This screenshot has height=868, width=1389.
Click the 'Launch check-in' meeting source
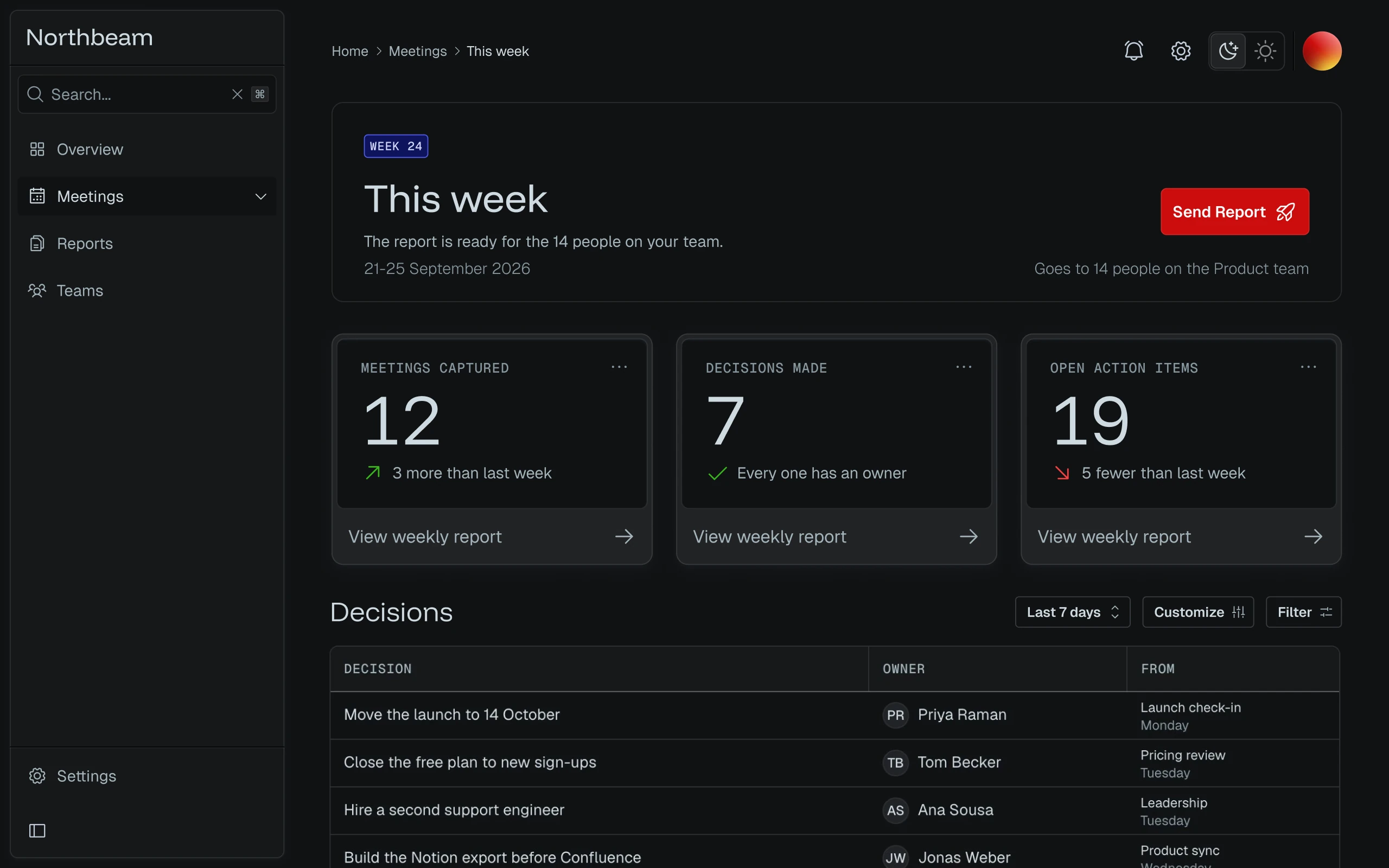tap(1190, 707)
